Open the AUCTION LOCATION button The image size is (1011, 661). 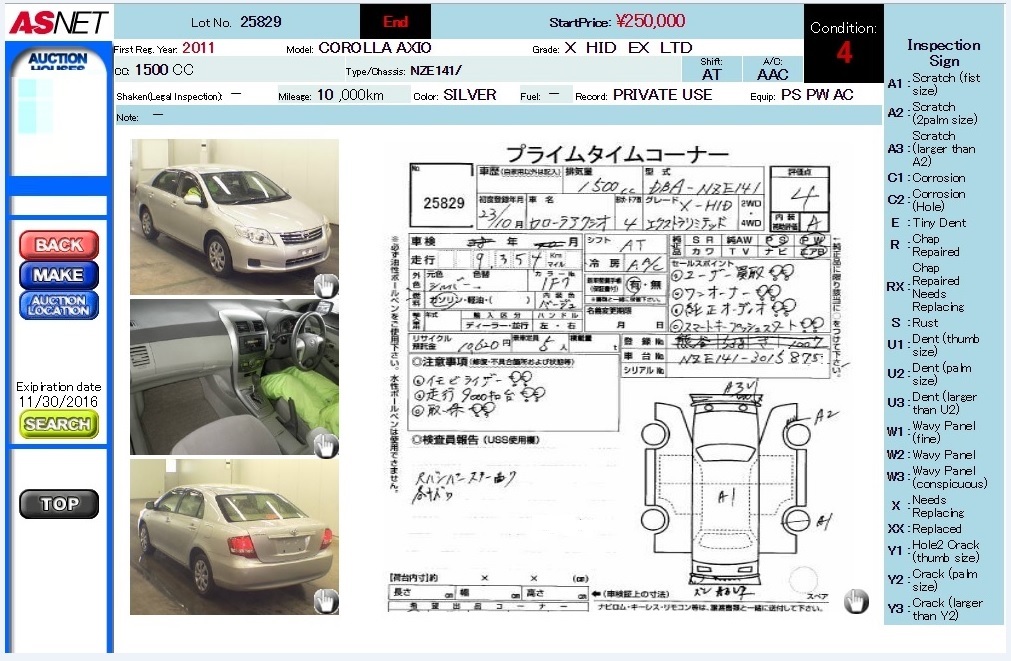(x=59, y=306)
